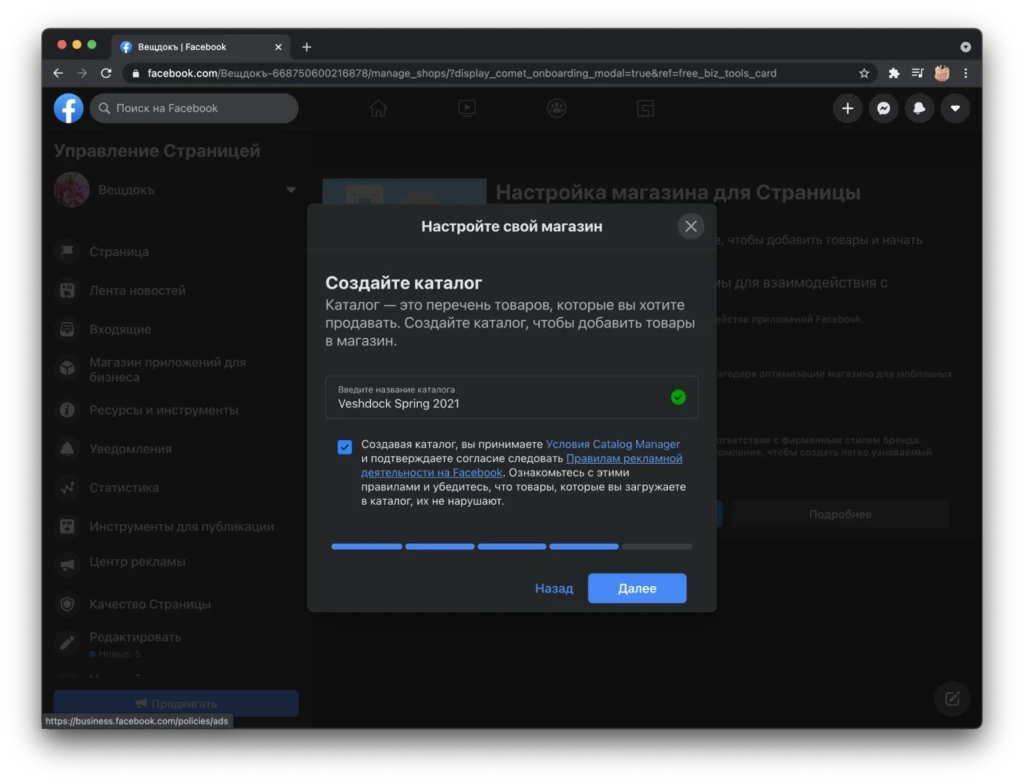Click the Продвигать button

coord(176,704)
